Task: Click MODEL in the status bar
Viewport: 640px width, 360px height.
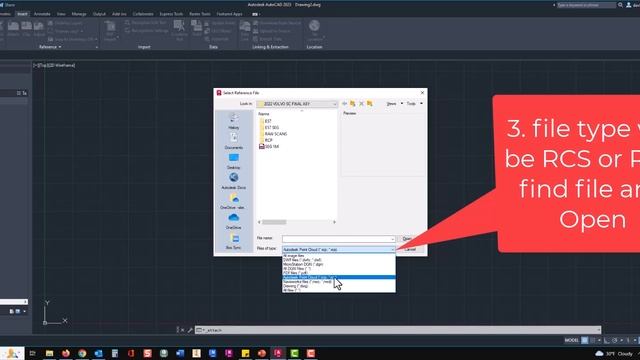Action: (572, 340)
